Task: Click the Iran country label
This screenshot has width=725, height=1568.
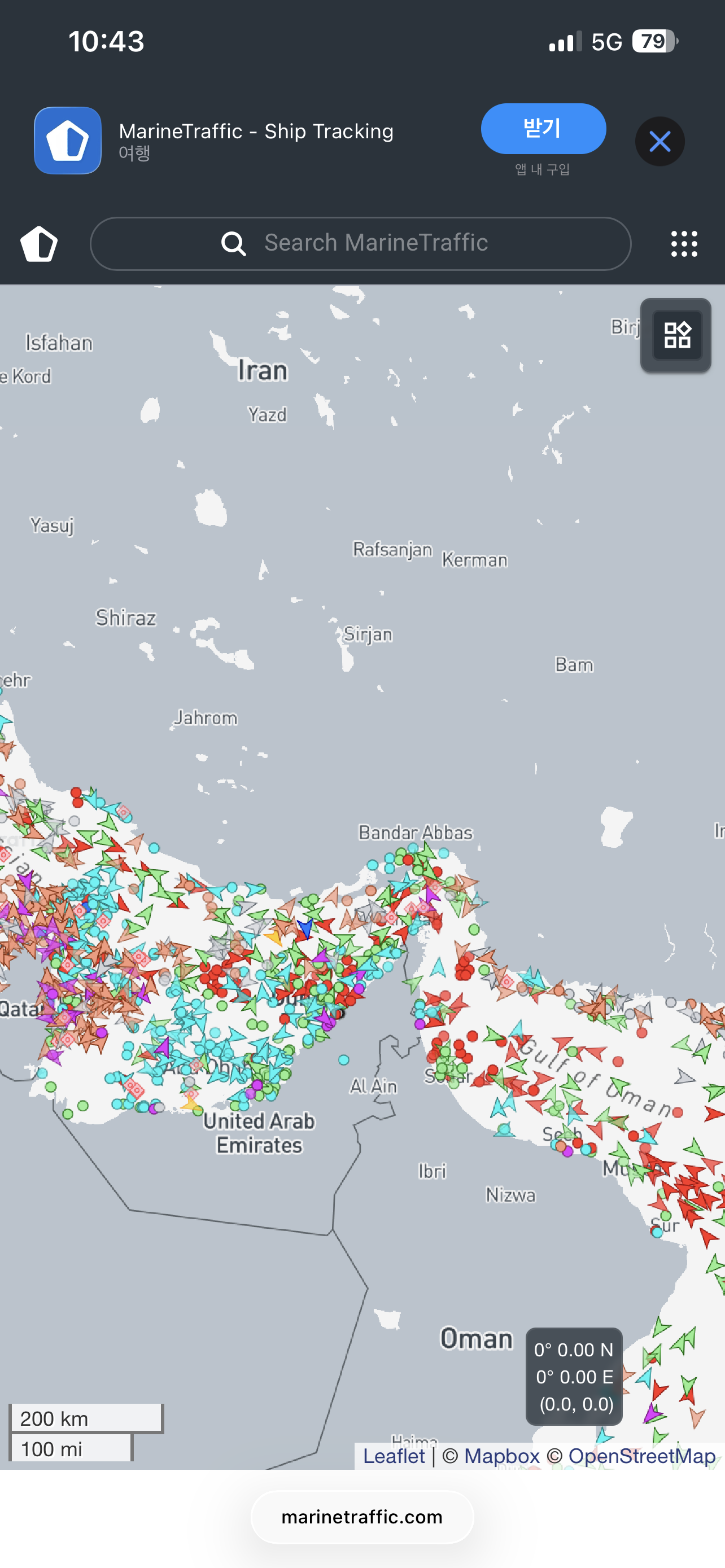Action: (x=263, y=370)
